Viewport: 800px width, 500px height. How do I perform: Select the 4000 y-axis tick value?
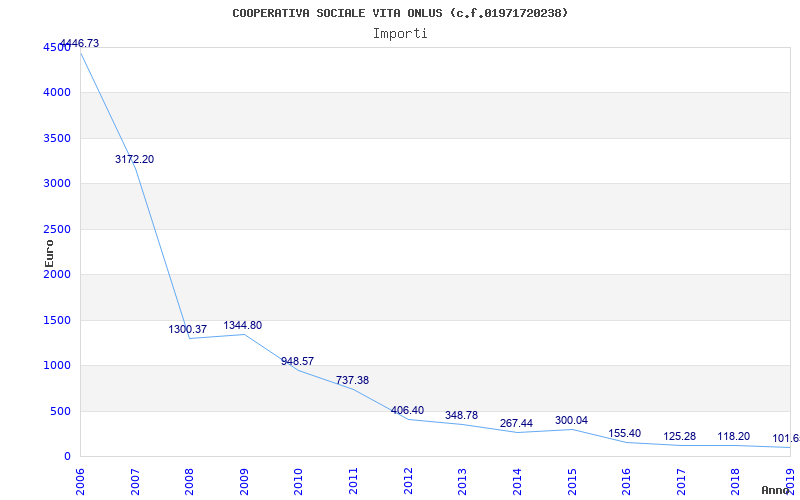point(56,92)
